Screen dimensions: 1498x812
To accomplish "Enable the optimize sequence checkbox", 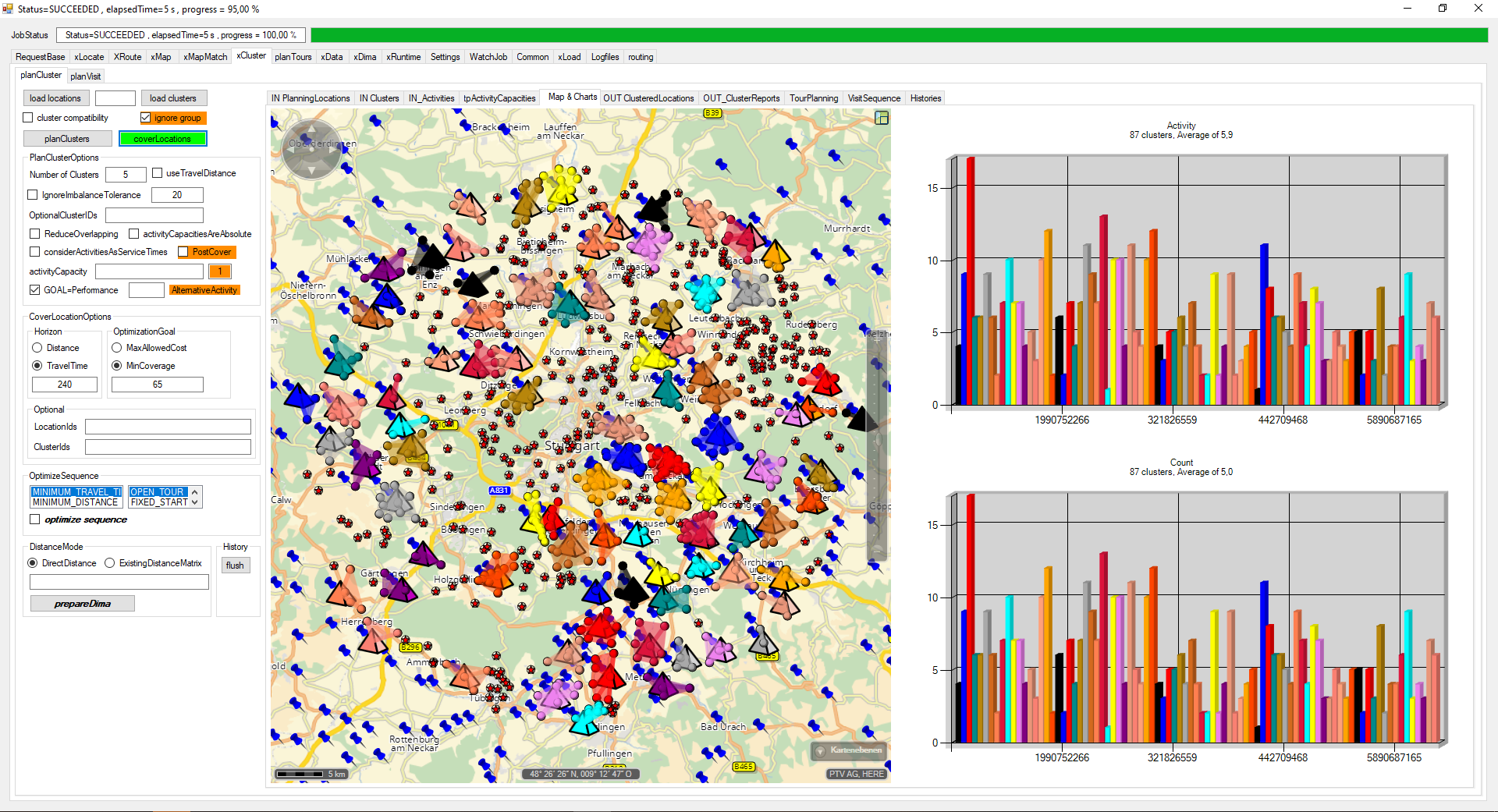I will 35,519.
